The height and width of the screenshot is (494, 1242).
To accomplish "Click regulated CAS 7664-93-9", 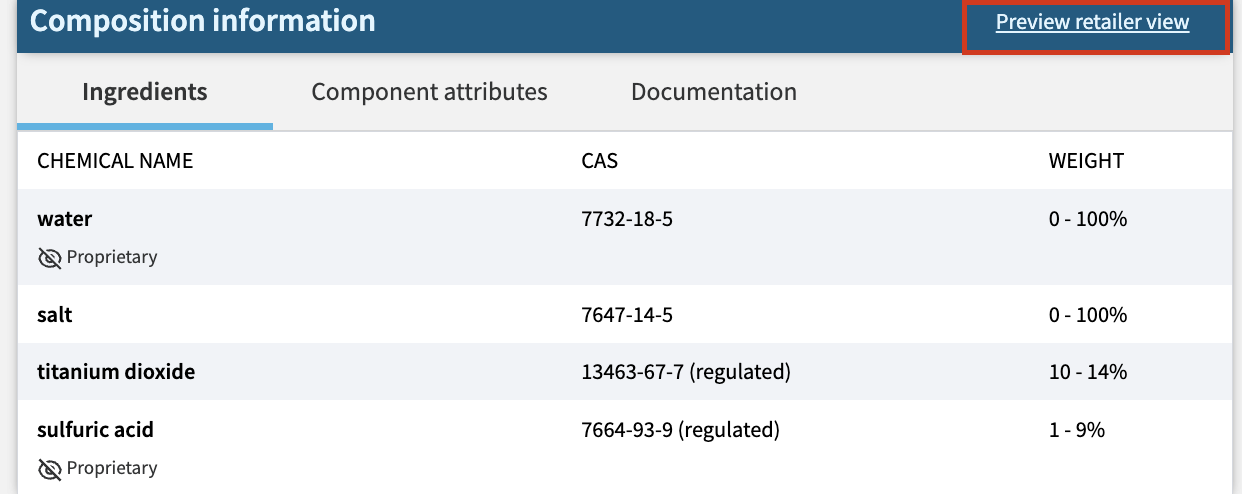I will (x=680, y=430).
